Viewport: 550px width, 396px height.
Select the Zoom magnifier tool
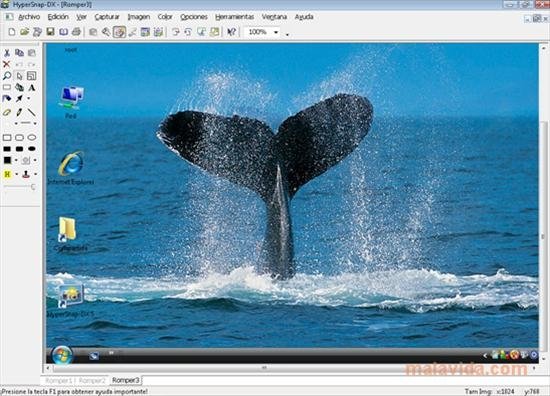click(x=7, y=76)
